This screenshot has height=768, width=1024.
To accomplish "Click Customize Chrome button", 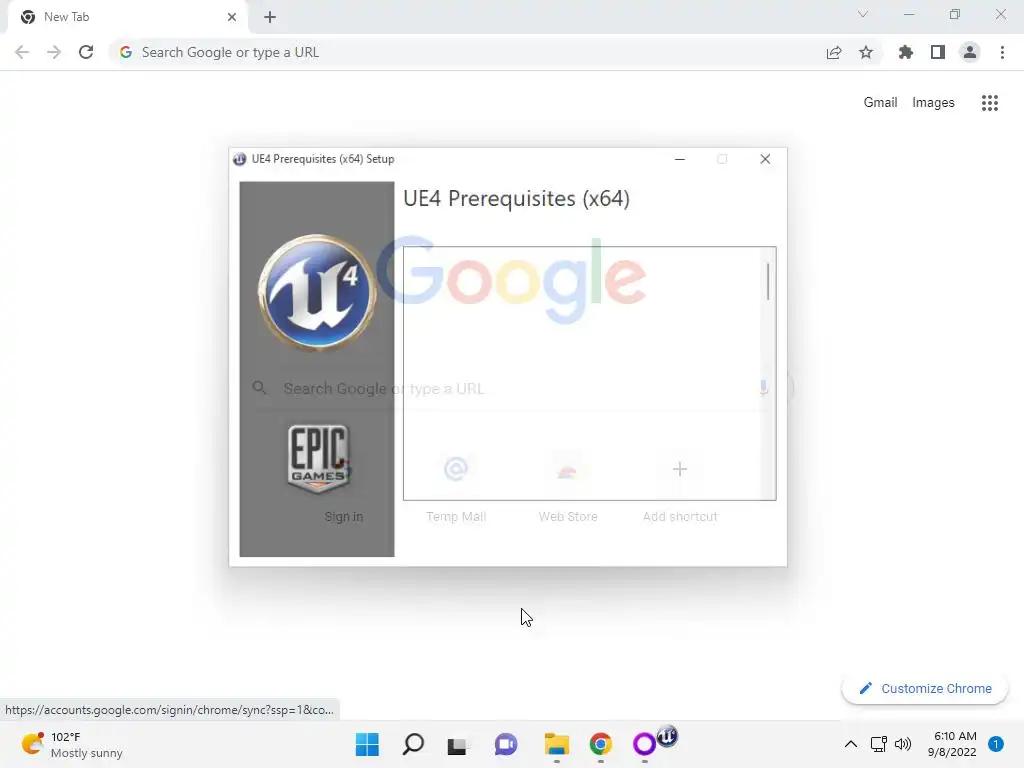I will [925, 688].
